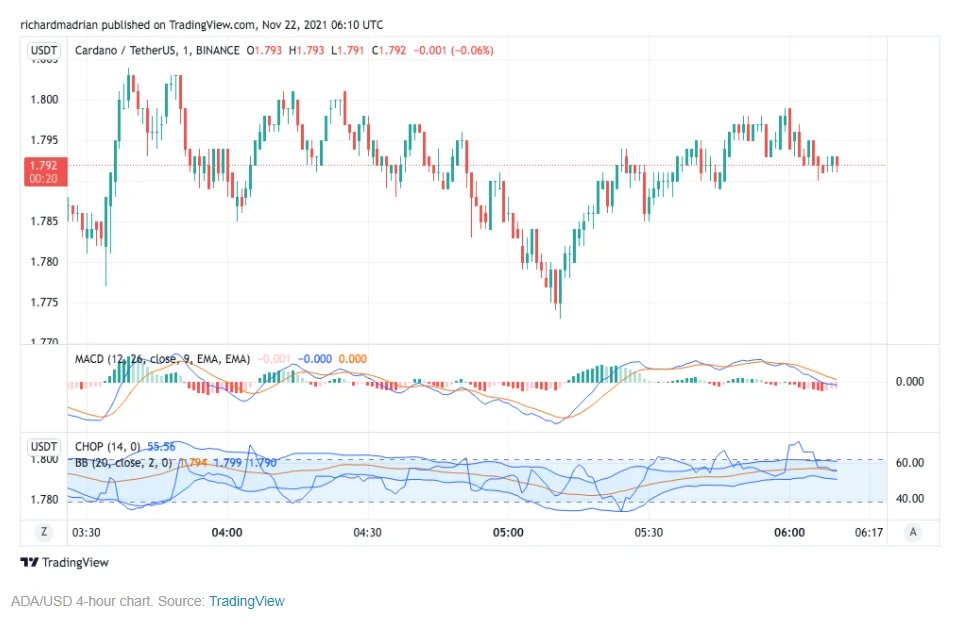Click the USDT label in CHOP pane
This screenshot has height=630, width=968.
coord(44,446)
